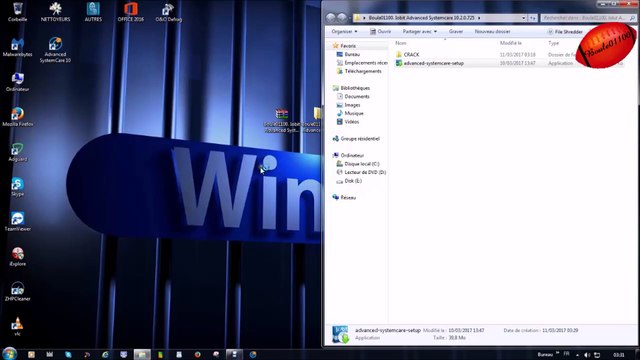Launch Mozilla Firefox from the desktop
This screenshot has width=640, height=360.
coord(17,116)
